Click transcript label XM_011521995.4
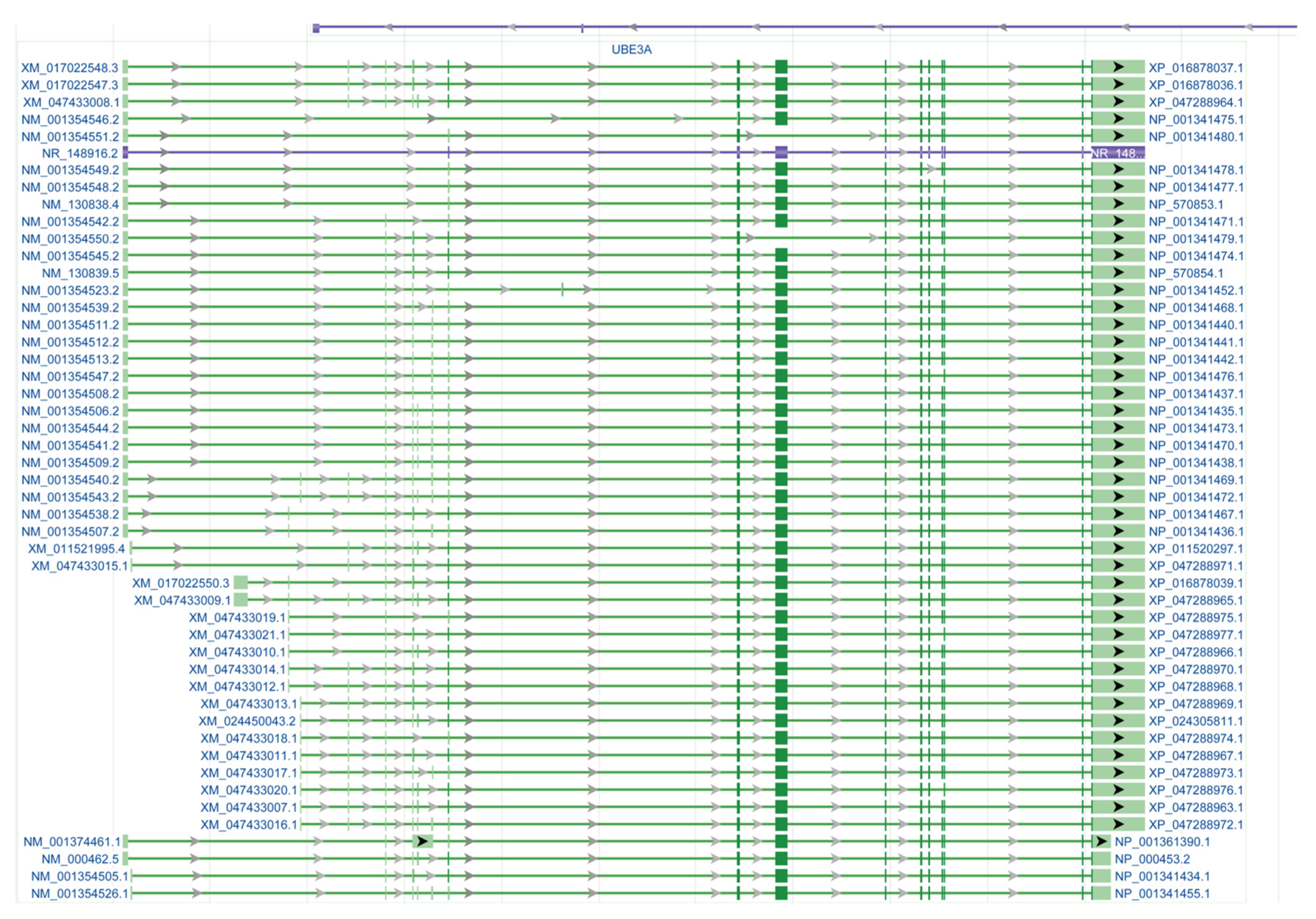This screenshot has height=919, width=1316. [76, 549]
